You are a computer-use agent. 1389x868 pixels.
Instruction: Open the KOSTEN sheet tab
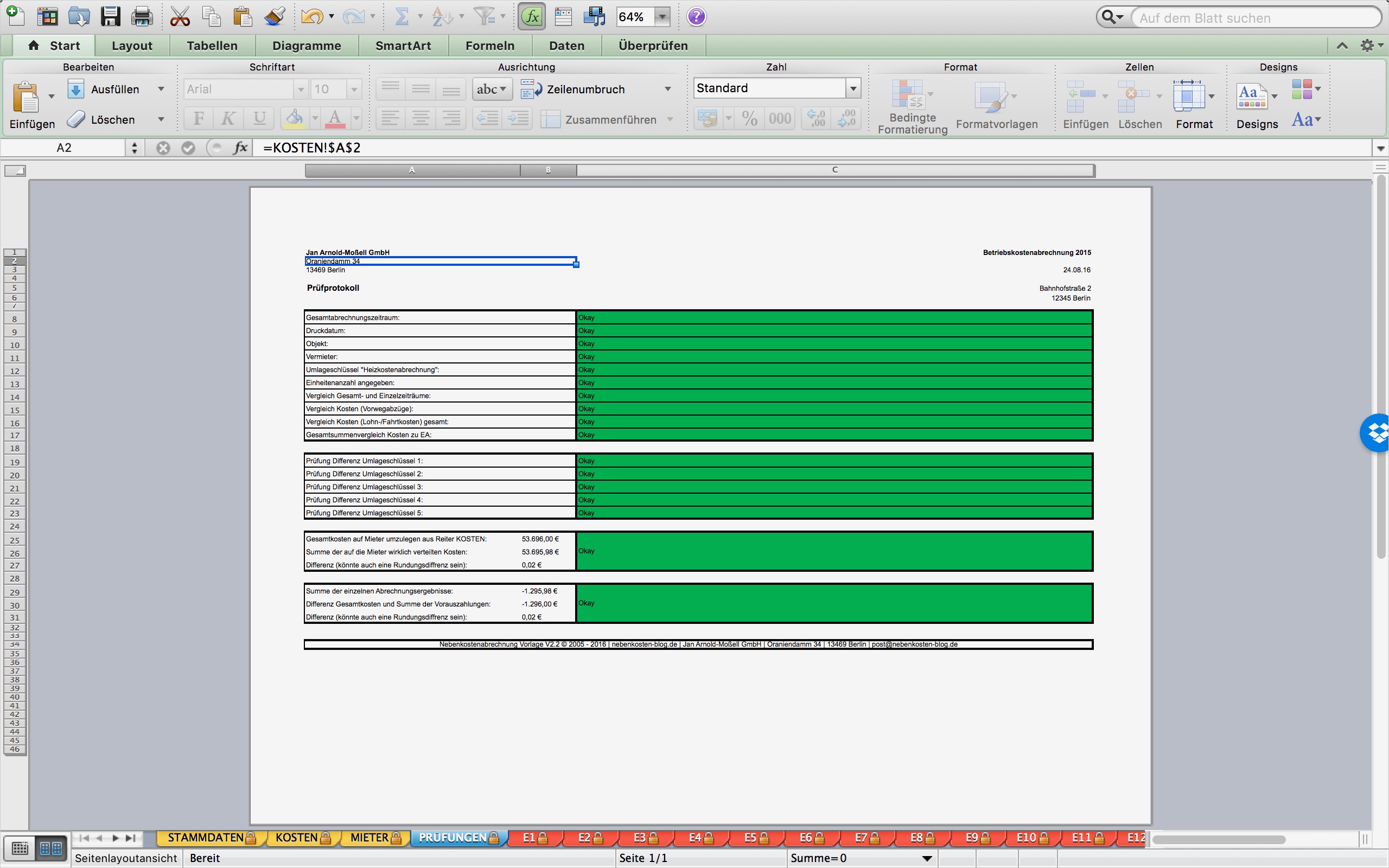pos(296,838)
